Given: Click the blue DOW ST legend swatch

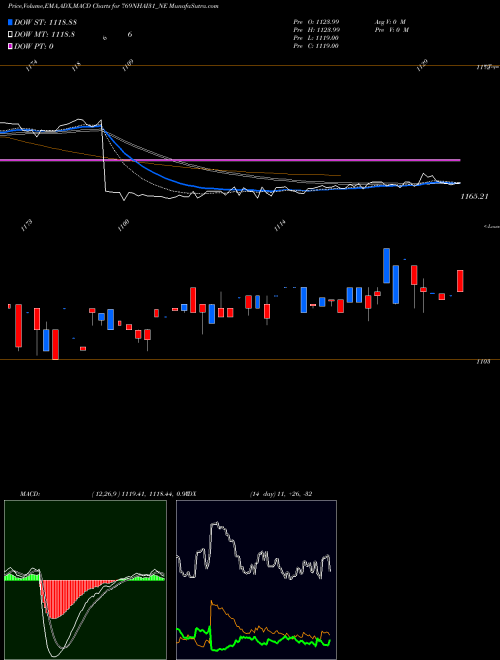Looking at the screenshot, I should pyautogui.click(x=11, y=22).
